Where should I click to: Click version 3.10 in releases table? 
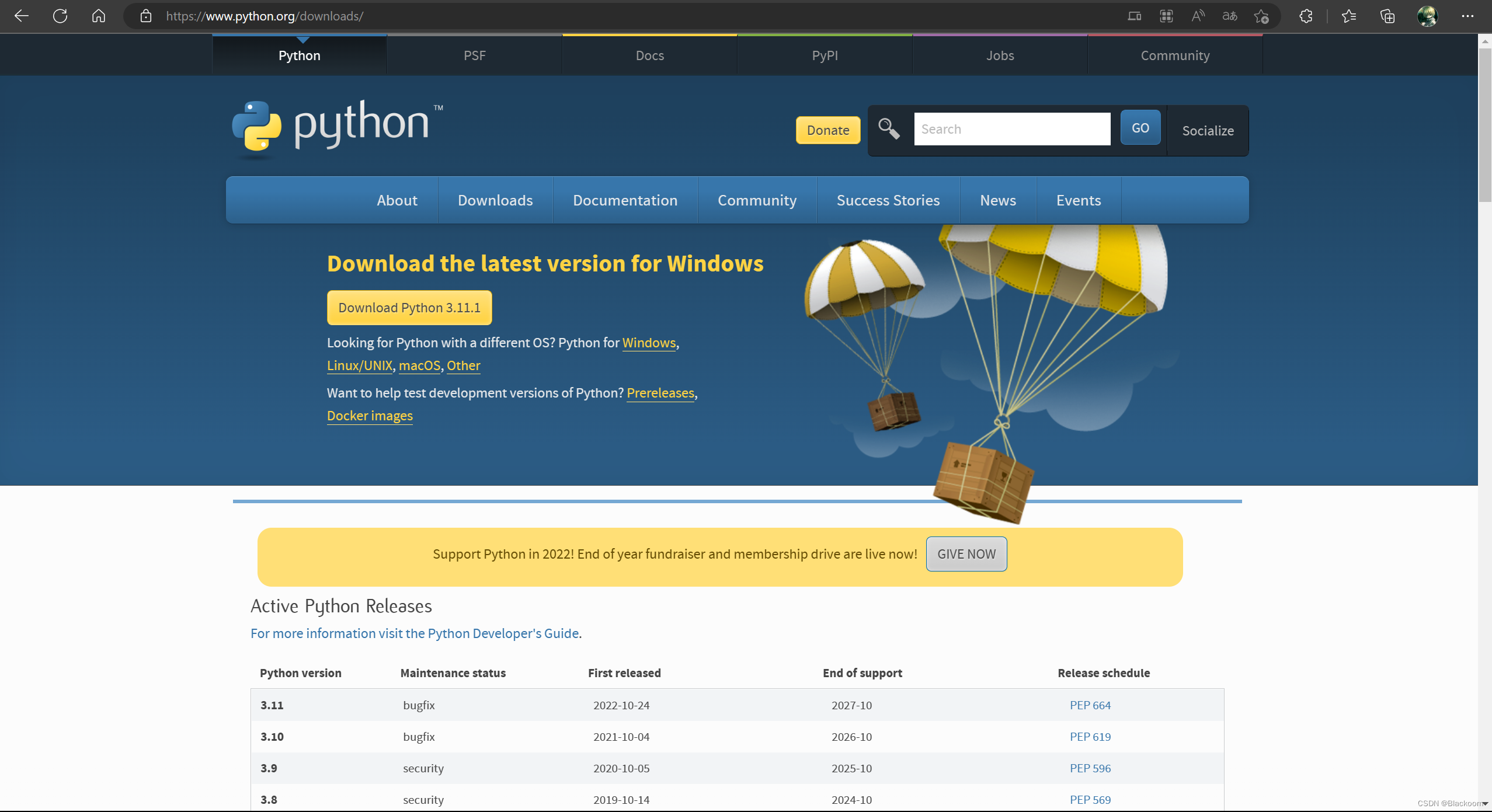coord(272,737)
